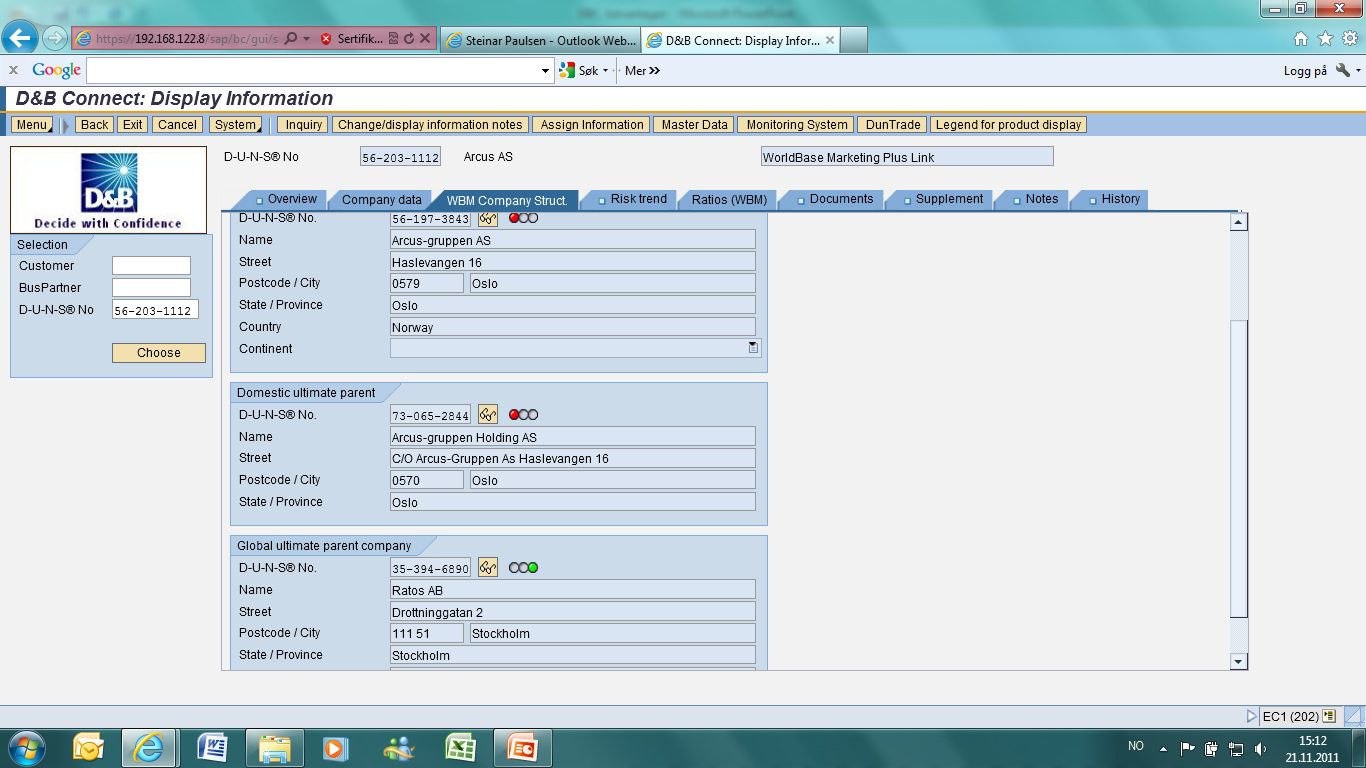Click Change/display information notes button
Image resolution: width=1366 pixels, height=768 pixels.
click(430, 125)
